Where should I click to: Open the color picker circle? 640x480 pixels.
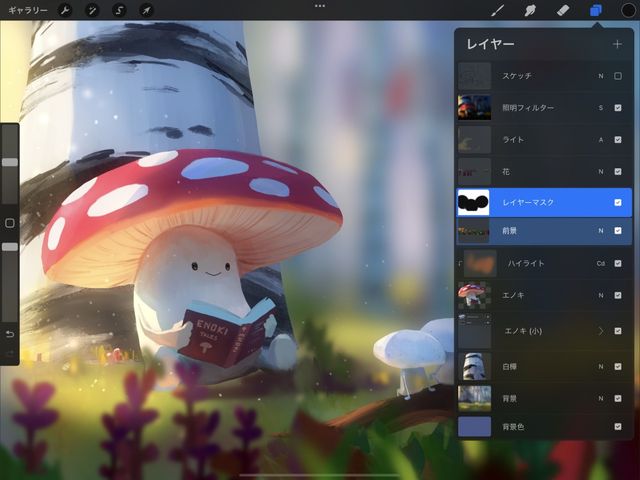click(x=628, y=10)
